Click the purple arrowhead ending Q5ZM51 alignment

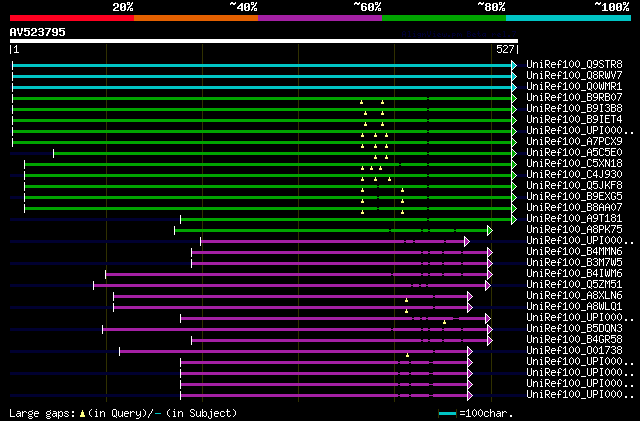click(488, 286)
